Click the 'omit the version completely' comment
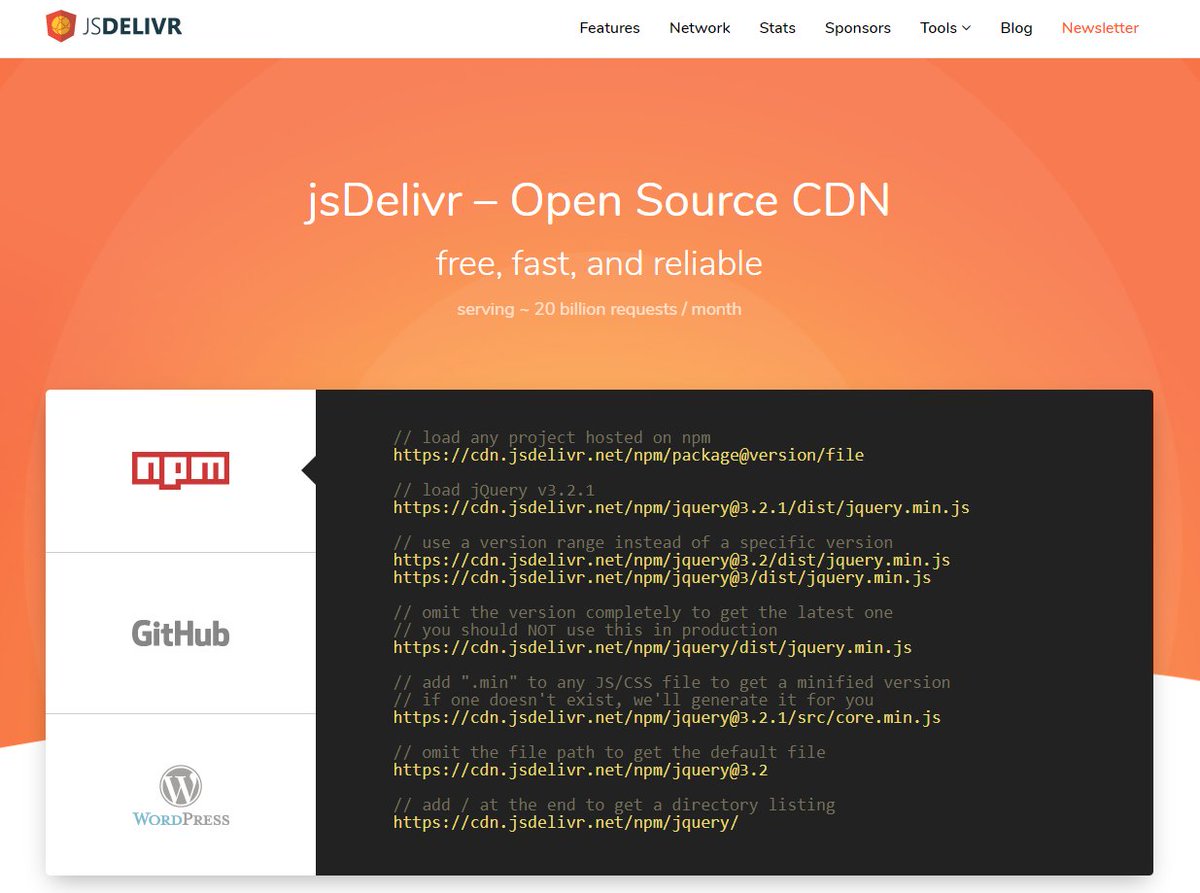Image resolution: width=1200 pixels, height=893 pixels. tap(643, 612)
